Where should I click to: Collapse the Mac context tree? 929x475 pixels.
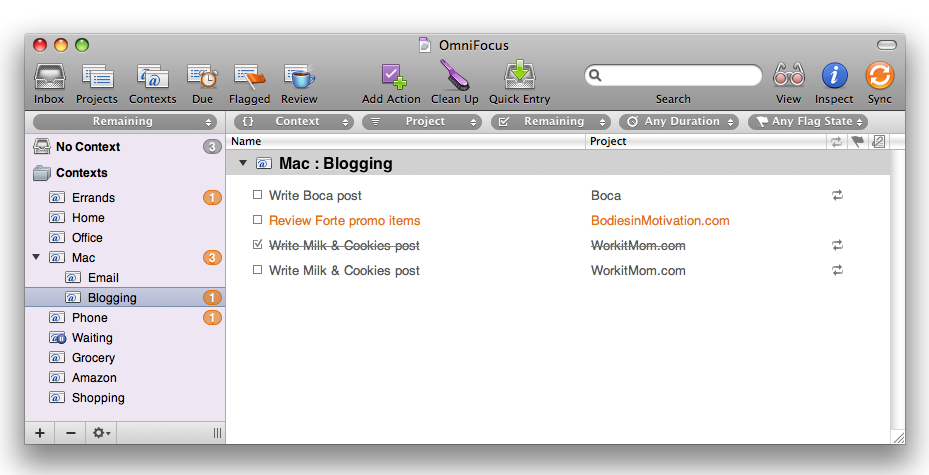pyautogui.click(x=36, y=257)
